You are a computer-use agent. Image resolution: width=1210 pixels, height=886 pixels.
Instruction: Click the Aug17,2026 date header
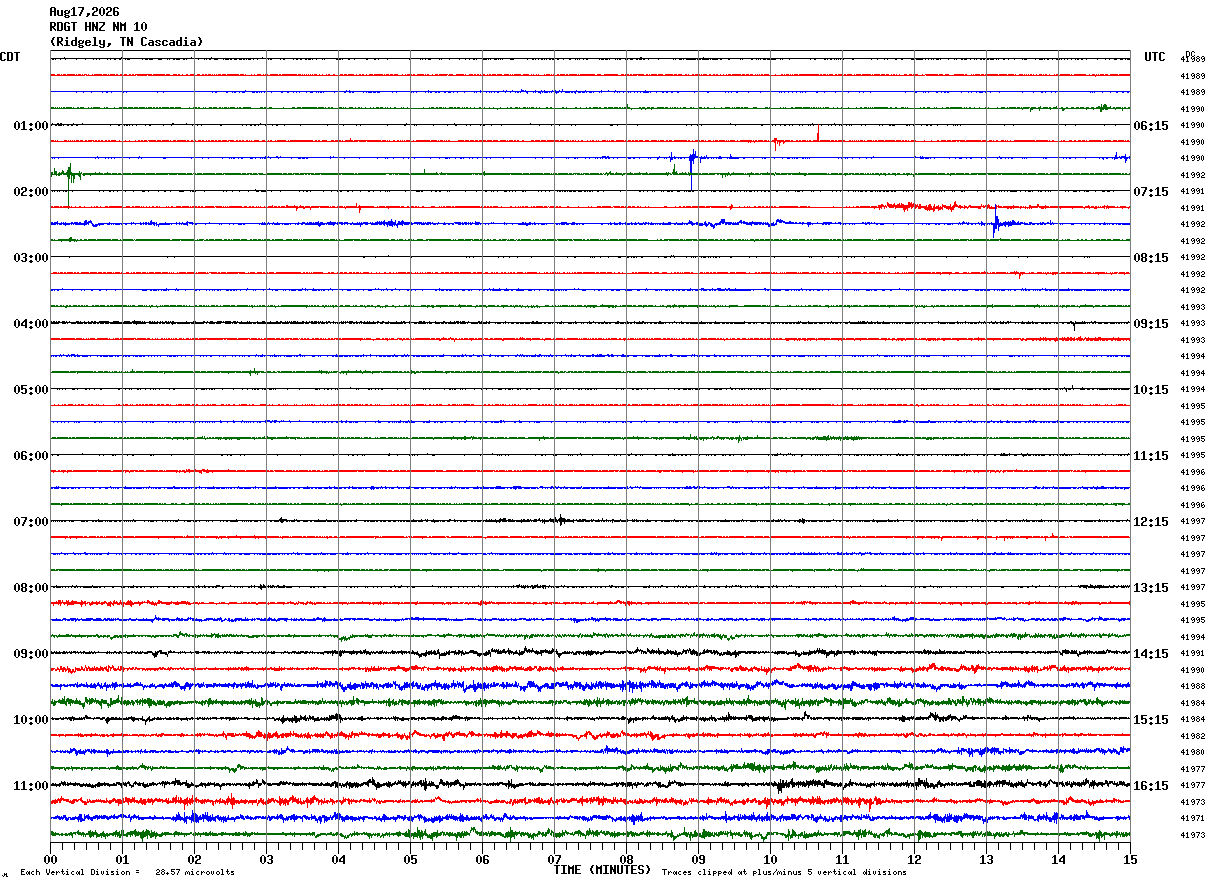pos(84,12)
